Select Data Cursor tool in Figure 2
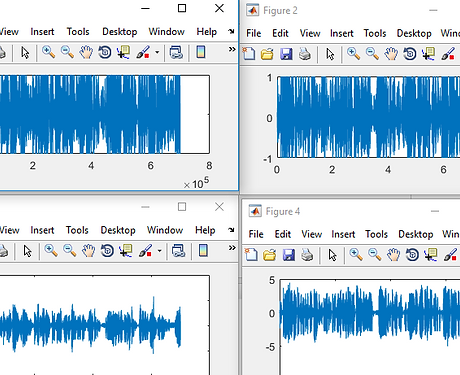The width and height of the screenshot is (460, 375). (x=428, y=54)
